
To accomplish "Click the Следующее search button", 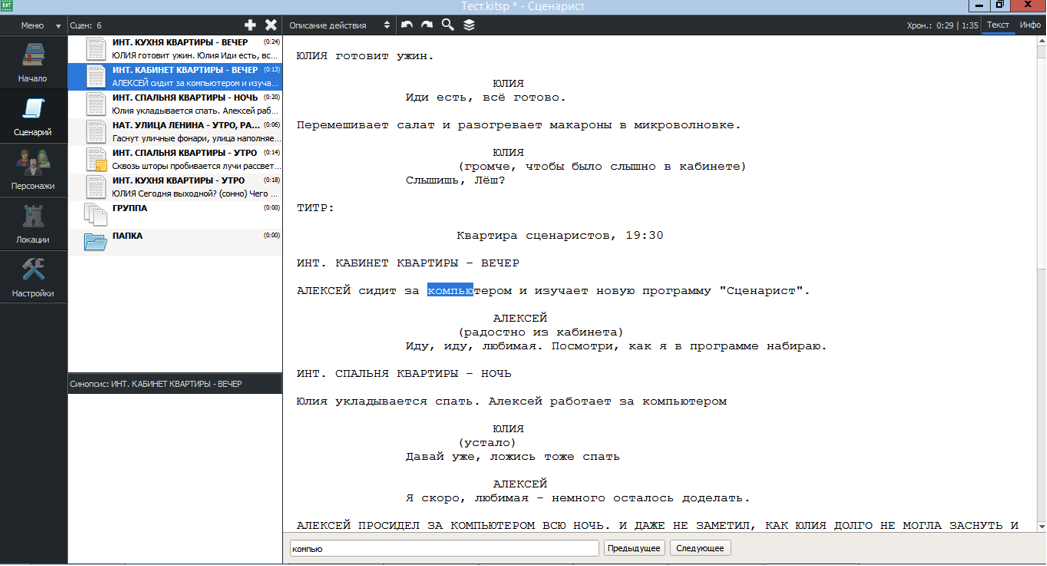I will click(x=700, y=548).
